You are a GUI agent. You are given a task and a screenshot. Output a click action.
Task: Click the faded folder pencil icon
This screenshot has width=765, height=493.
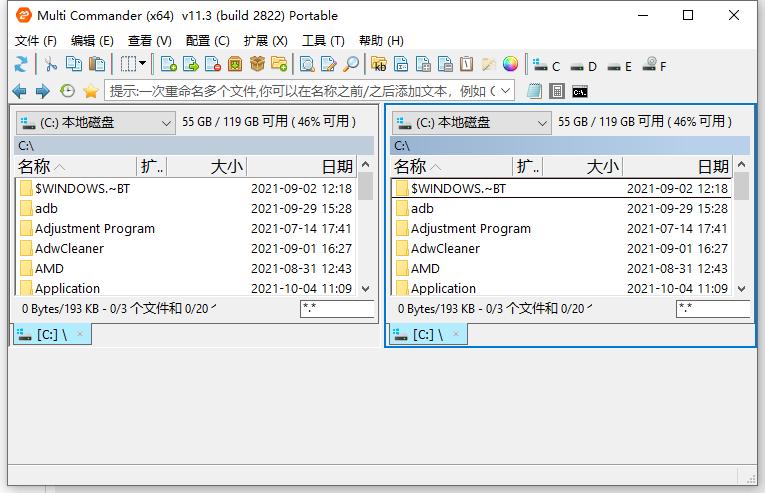[x=488, y=64]
